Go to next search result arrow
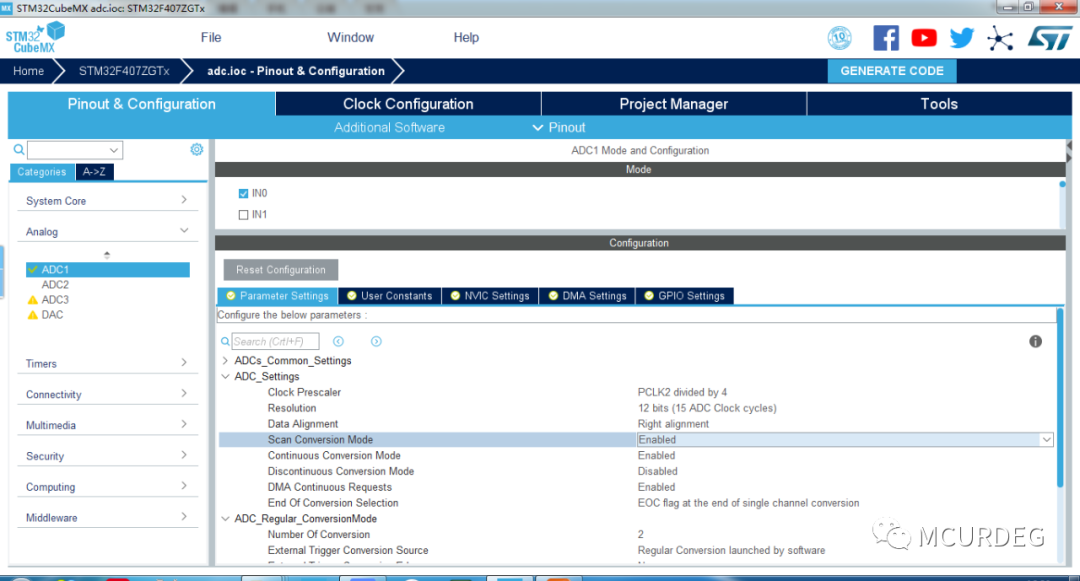1080x581 pixels. coord(376,341)
